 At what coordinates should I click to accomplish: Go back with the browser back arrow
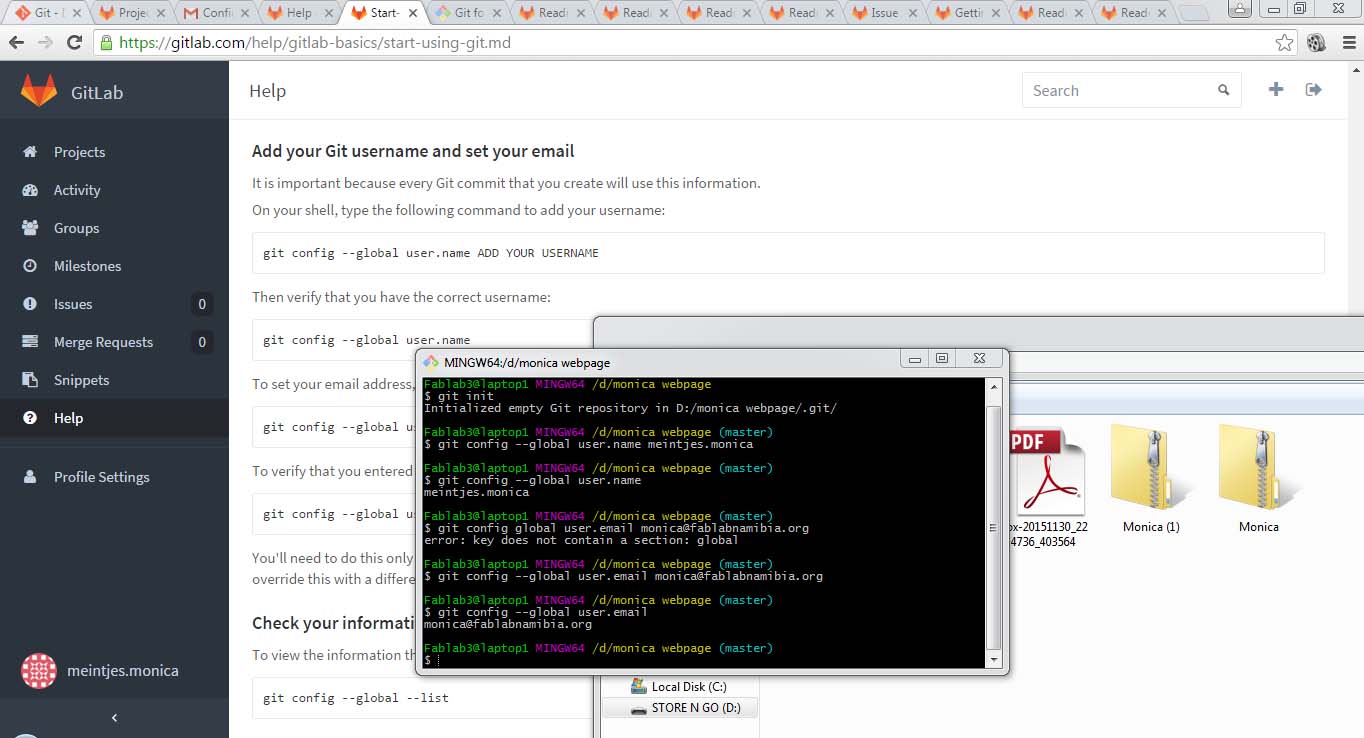point(17,43)
